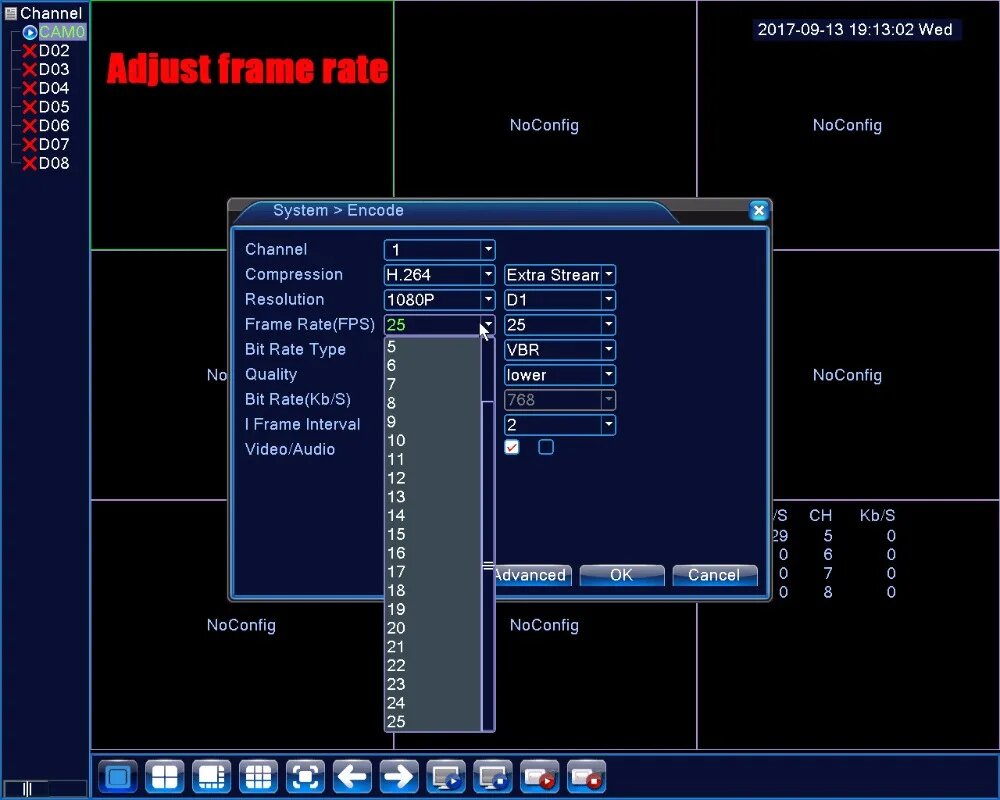Open the Channel dropdown showing 1
The height and width of the screenshot is (800, 1000).
(439, 249)
